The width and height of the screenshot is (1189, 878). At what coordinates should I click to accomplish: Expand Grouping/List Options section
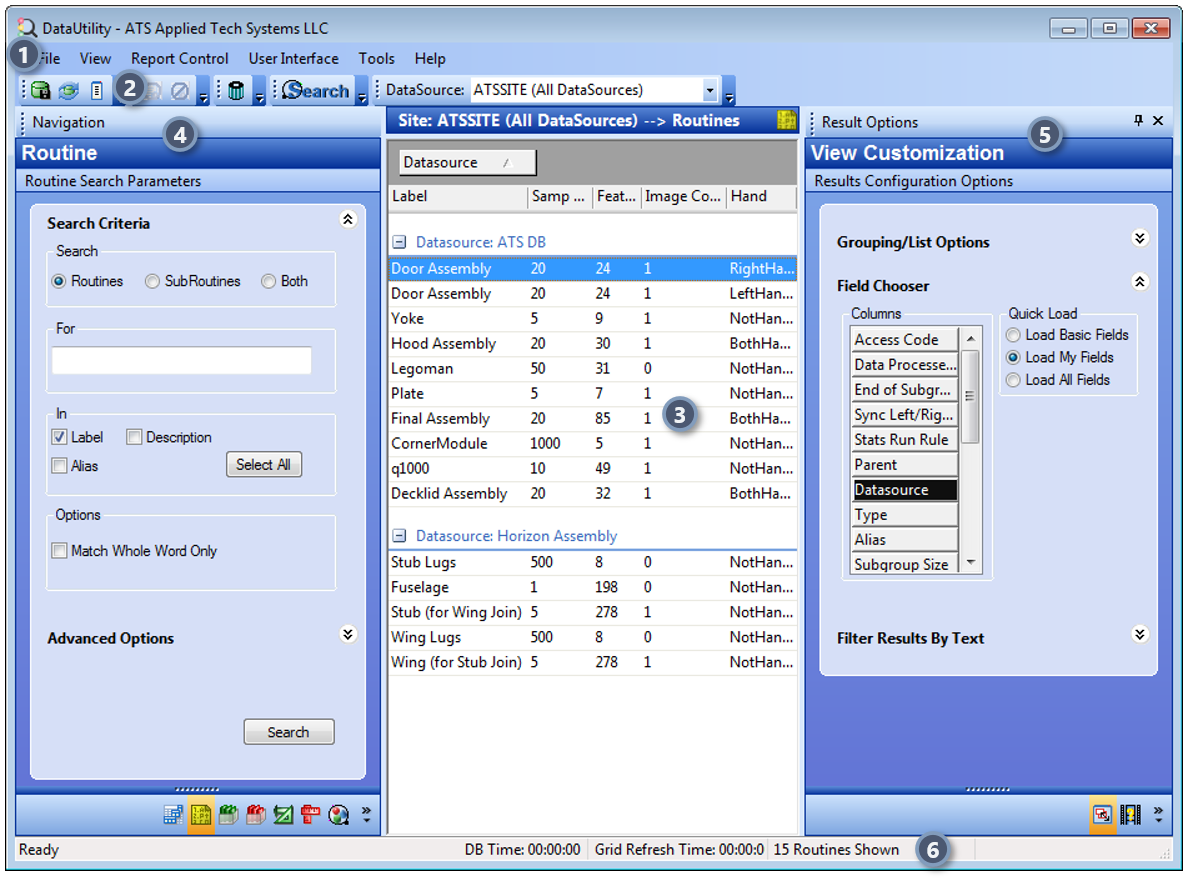coord(1139,238)
